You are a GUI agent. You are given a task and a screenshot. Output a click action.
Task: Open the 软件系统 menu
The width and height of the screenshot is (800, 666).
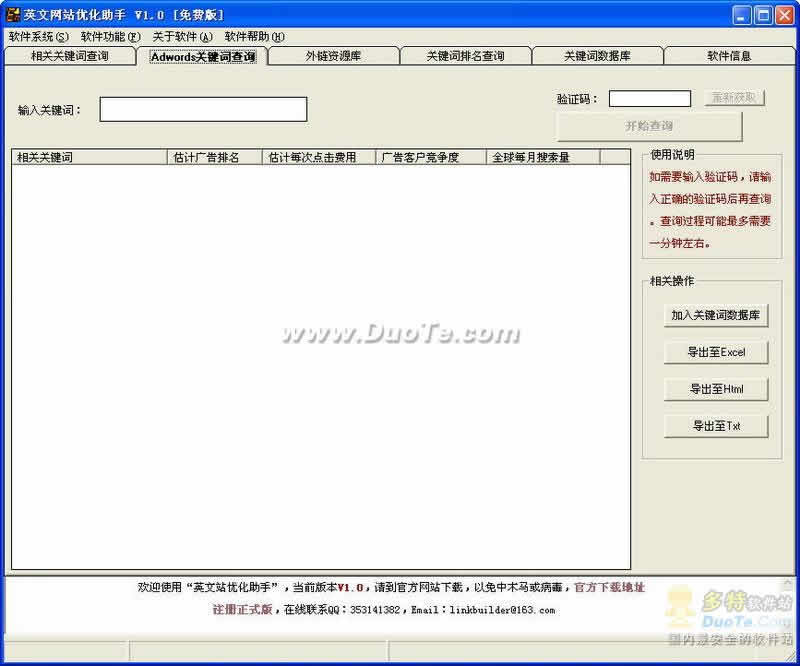[38, 37]
